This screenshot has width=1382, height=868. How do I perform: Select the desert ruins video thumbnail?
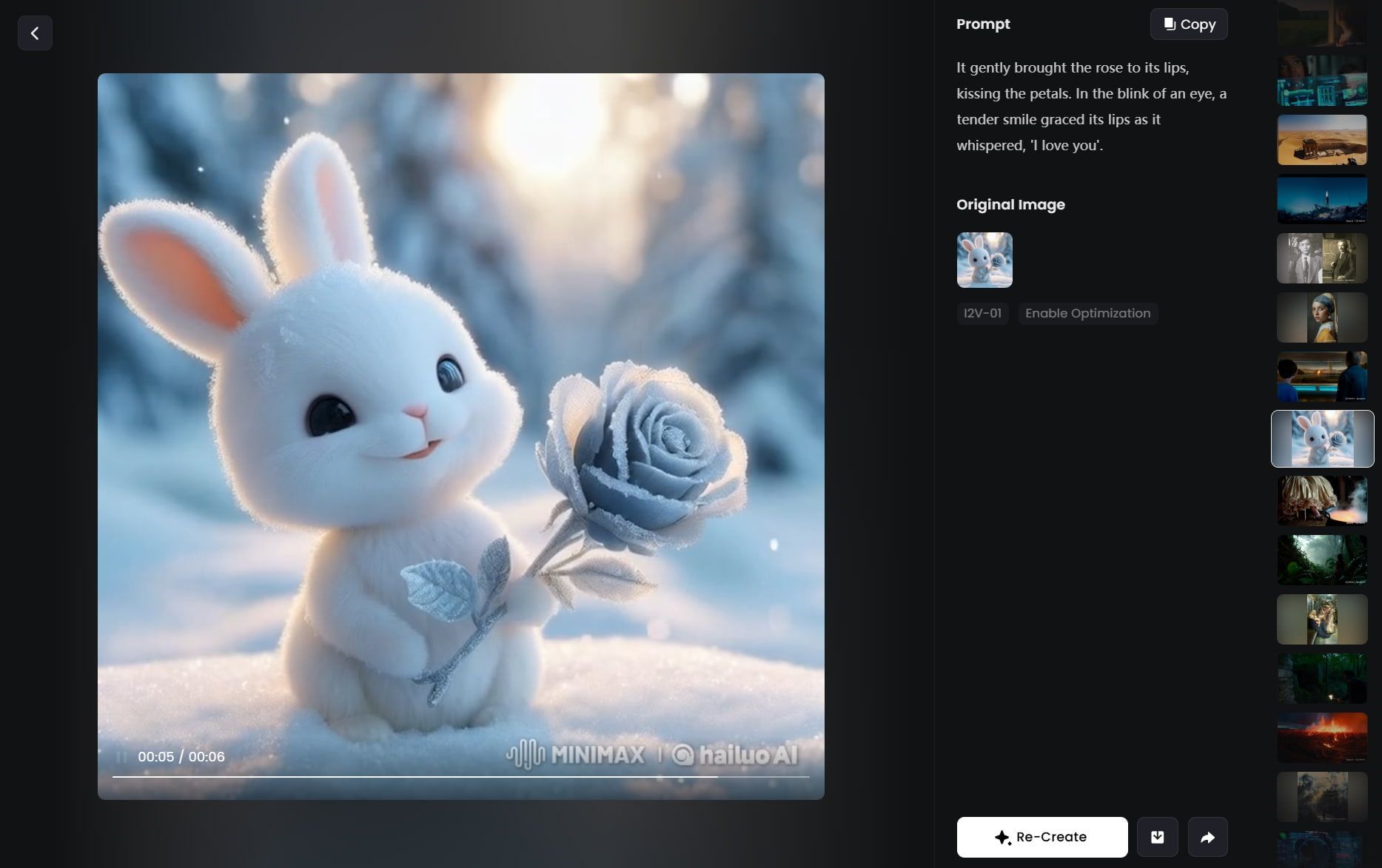[1321, 140]
